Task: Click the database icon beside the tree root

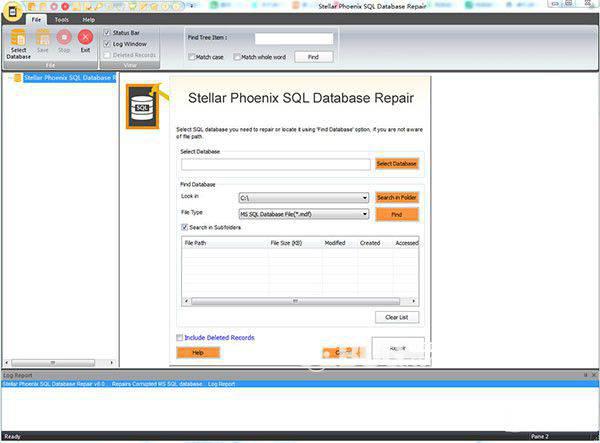Action: point(18,78)
